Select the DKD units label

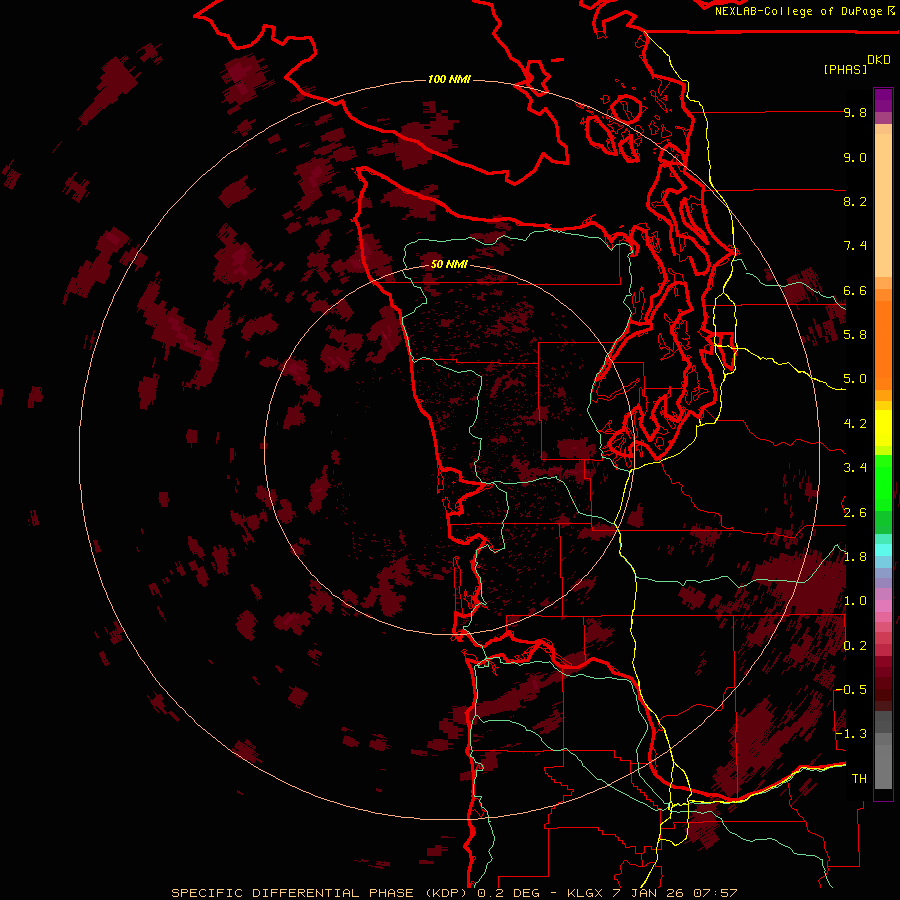879,60
